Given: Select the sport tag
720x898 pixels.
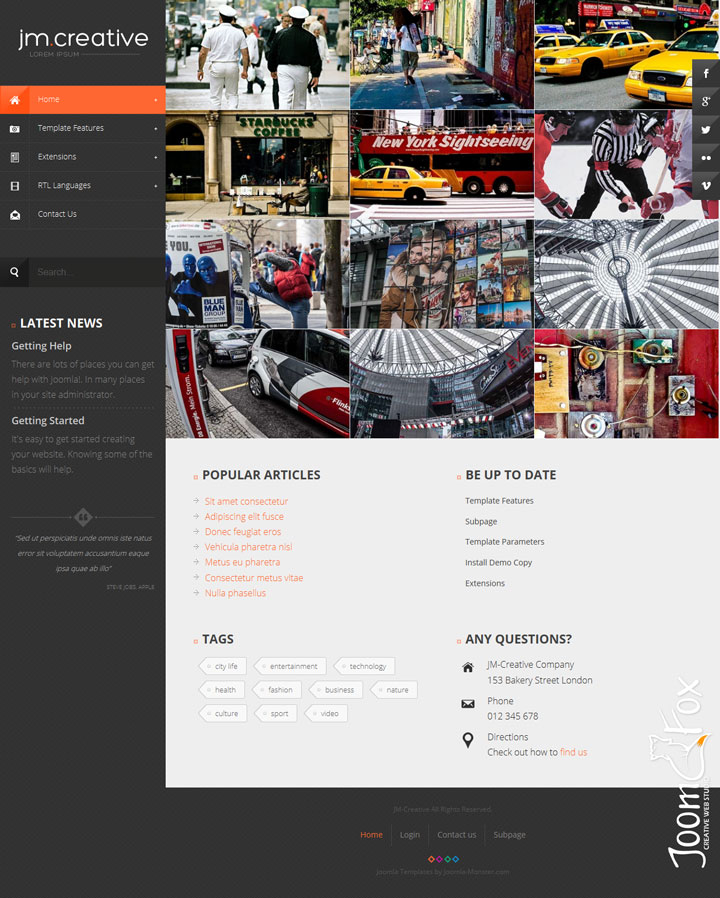Looking at the screenshot, I should tap(276, 713).
